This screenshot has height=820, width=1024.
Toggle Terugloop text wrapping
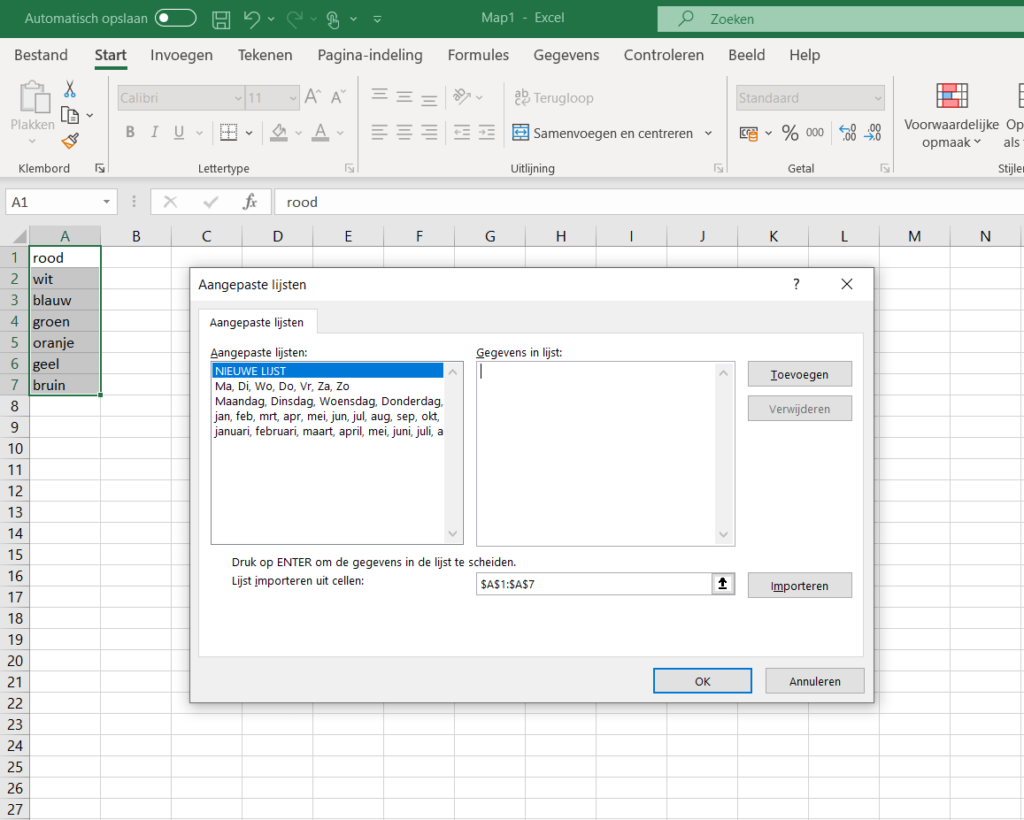click(x=553, y=98)
